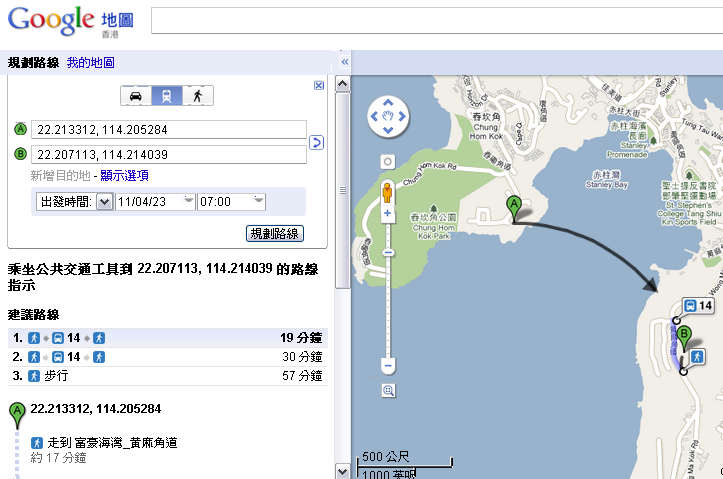Click the circle button below pan control
This screenshot has width=723, height=479.
tap(388, 162)
